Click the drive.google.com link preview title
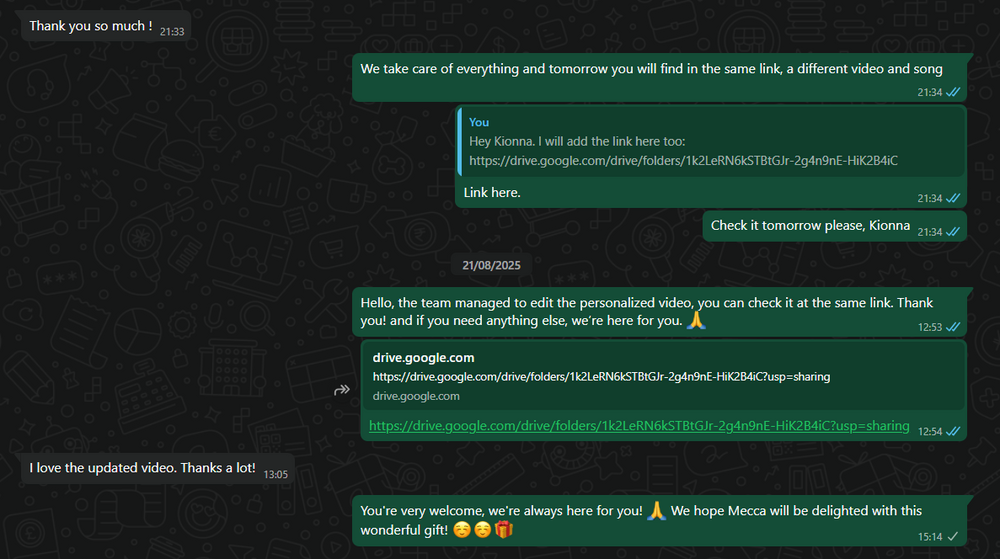This screenshot has width=1000, height=559. pyautogui.click(x=423, y=357)
